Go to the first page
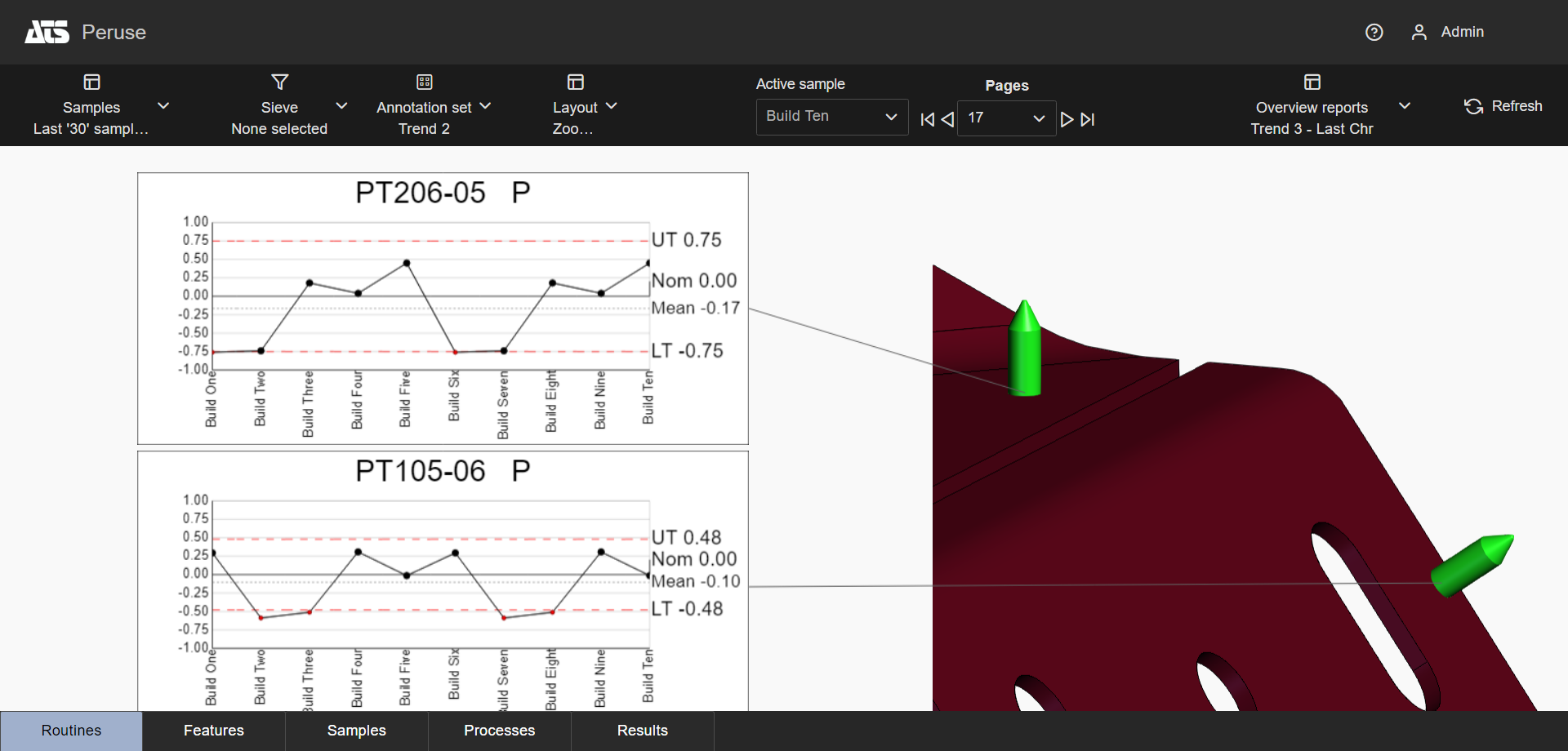 (x=927, y=119)
